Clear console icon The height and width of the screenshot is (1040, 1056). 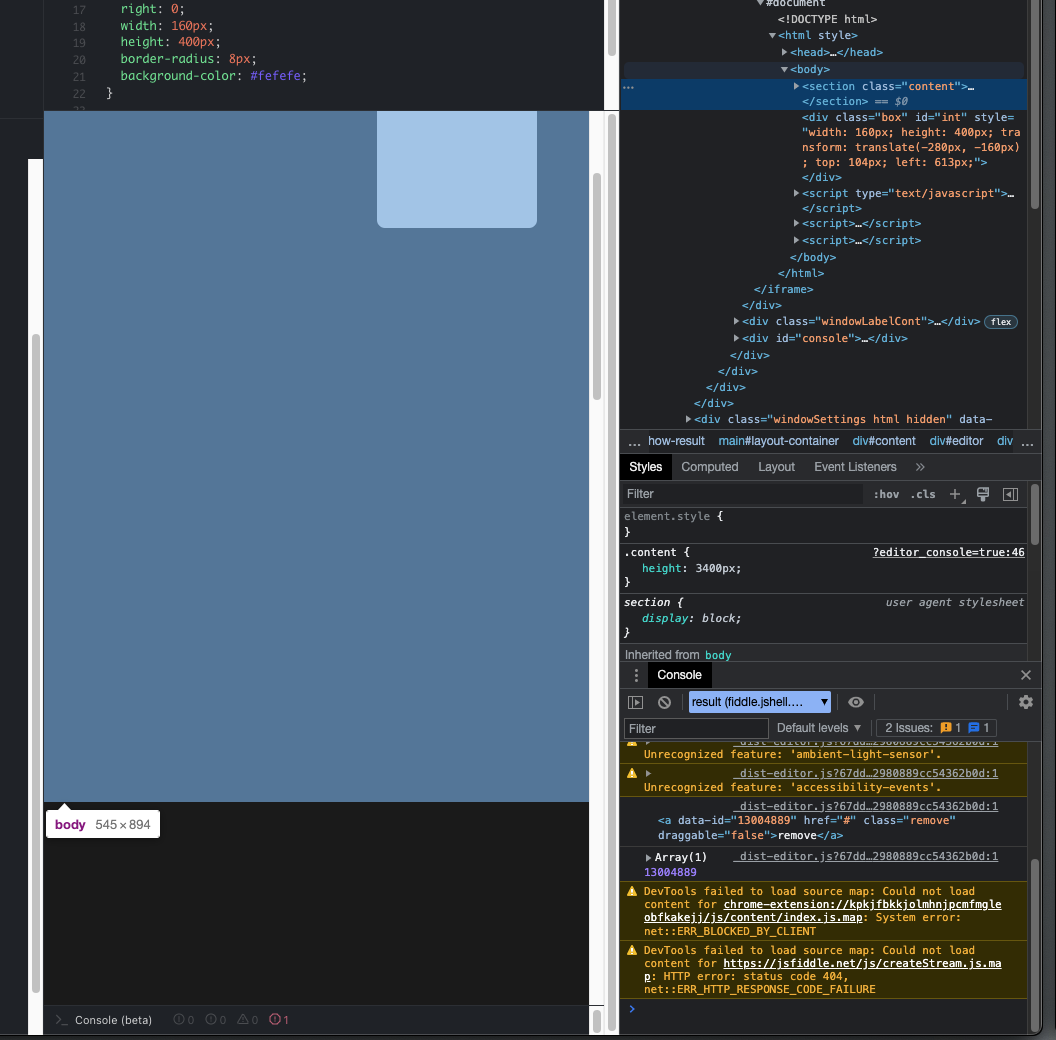point(664,702)
